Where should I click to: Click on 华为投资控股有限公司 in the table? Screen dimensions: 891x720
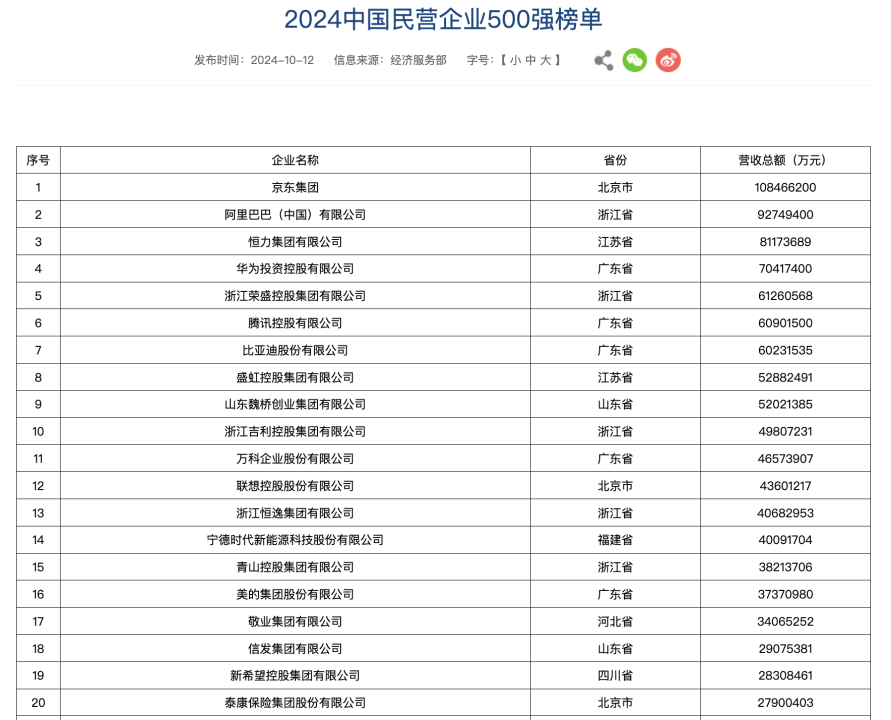coord(295,269)
